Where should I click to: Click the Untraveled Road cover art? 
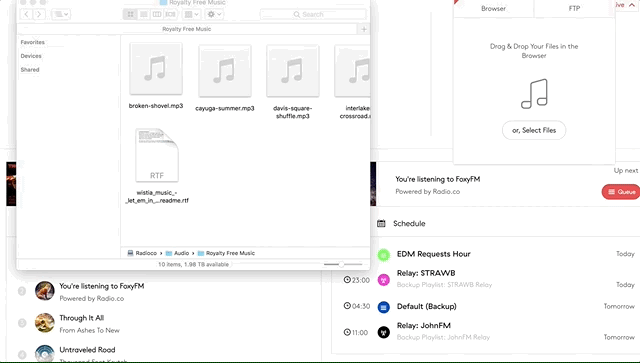click(44, 354)
